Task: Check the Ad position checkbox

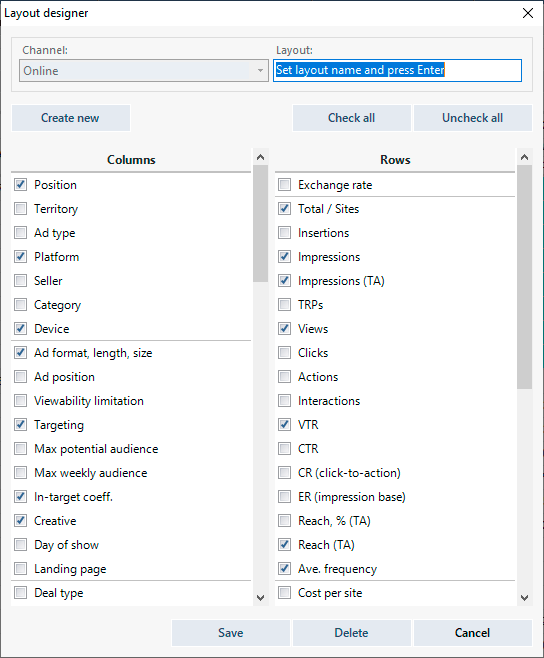Action: point(21,376)
